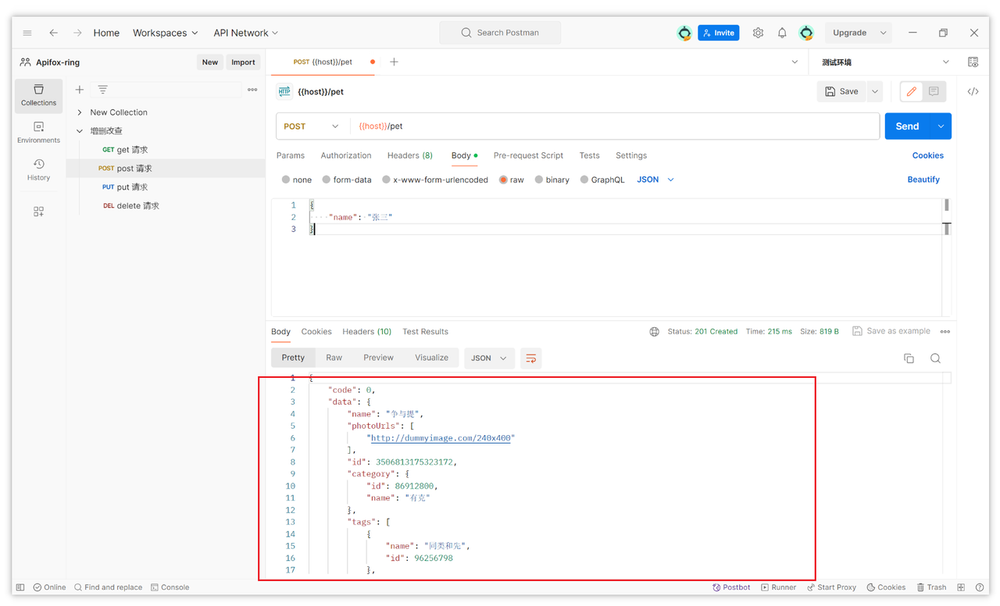Go back with the left arrow icon
Image resolution: width=1000 pixels, height=606 pixels.
[x=54, y=33]
